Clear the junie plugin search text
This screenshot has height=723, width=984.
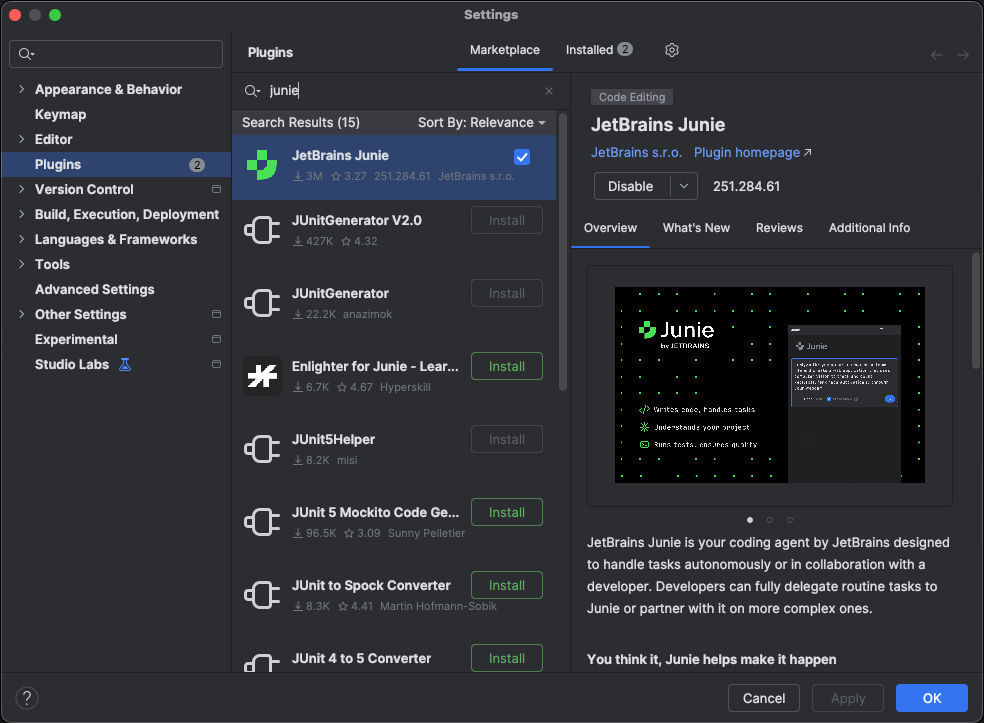[x=548, y=91]
